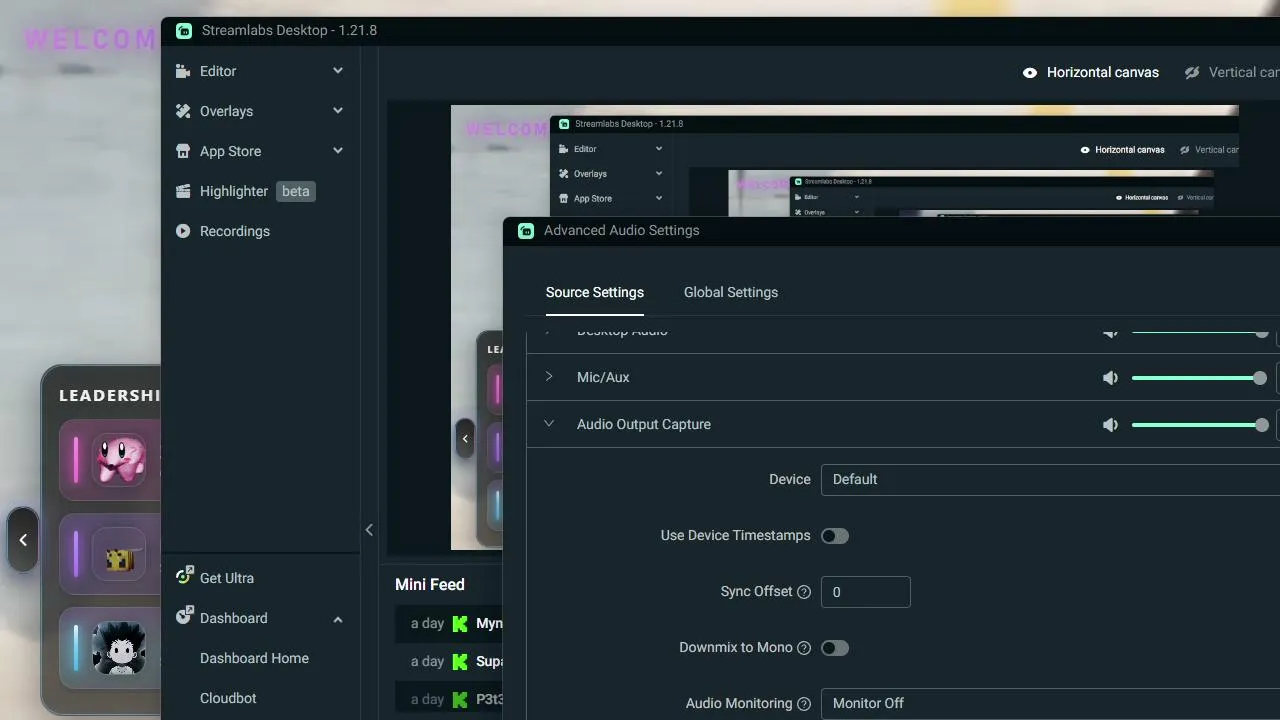Image resolution: width=1280 pixels, height=720 pixels.
Task: Switch to the Global Settings tab
Action: point(731,293)
